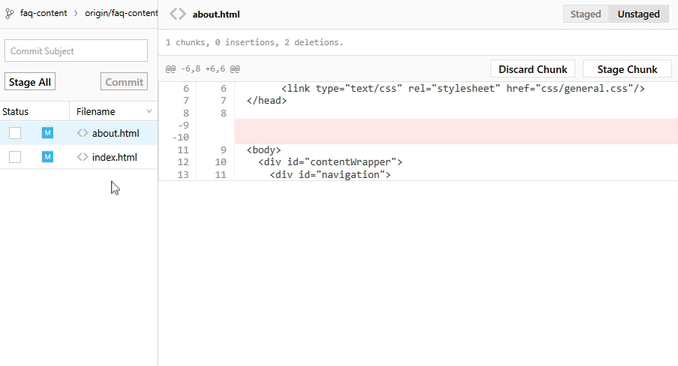The width and height of the screenshot is (678, 366).
Task: Click the branch icon beside faq-content
Action: tap(10, 14)
